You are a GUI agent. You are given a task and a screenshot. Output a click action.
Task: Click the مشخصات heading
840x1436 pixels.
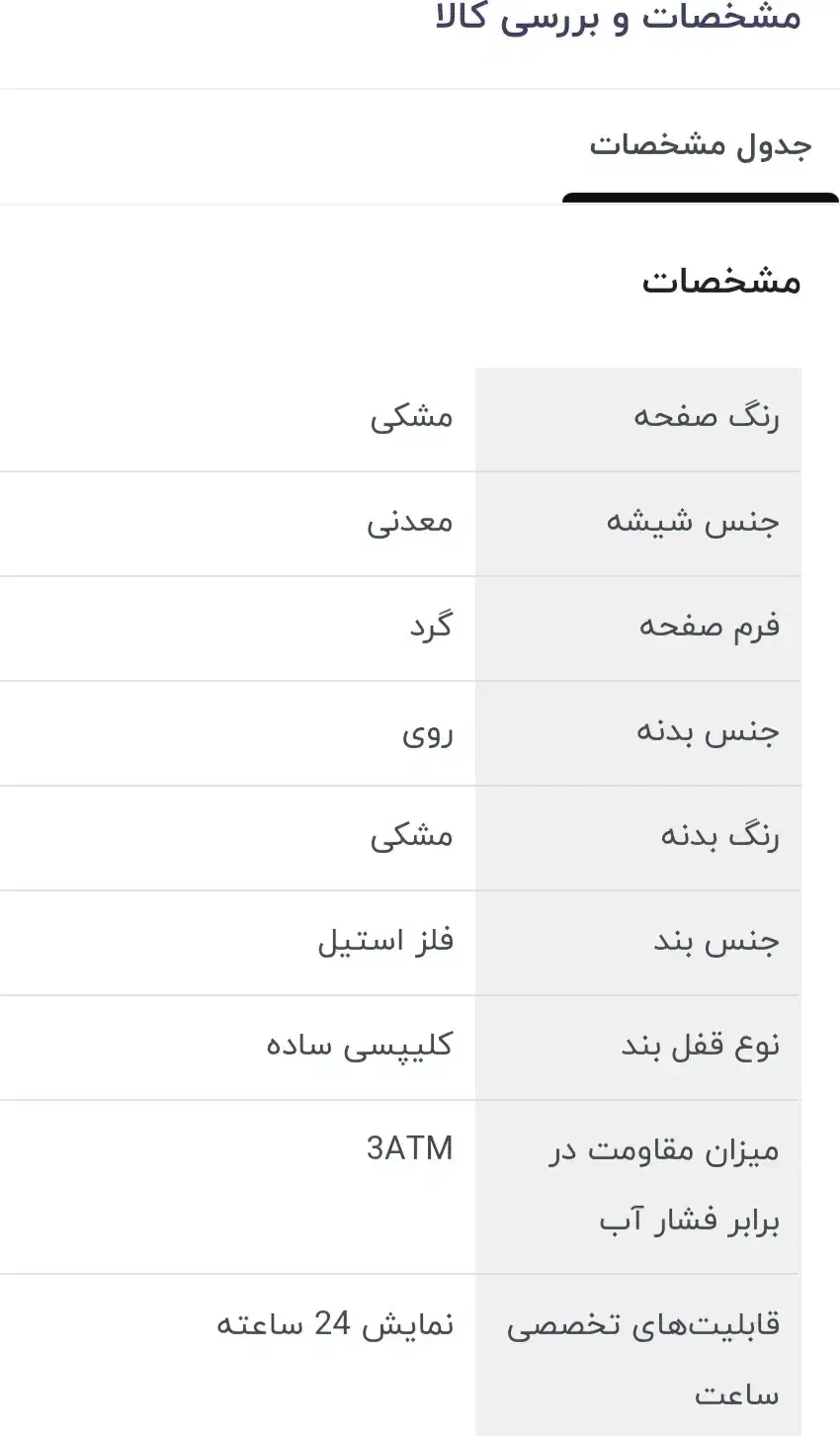tap(721, 282)
